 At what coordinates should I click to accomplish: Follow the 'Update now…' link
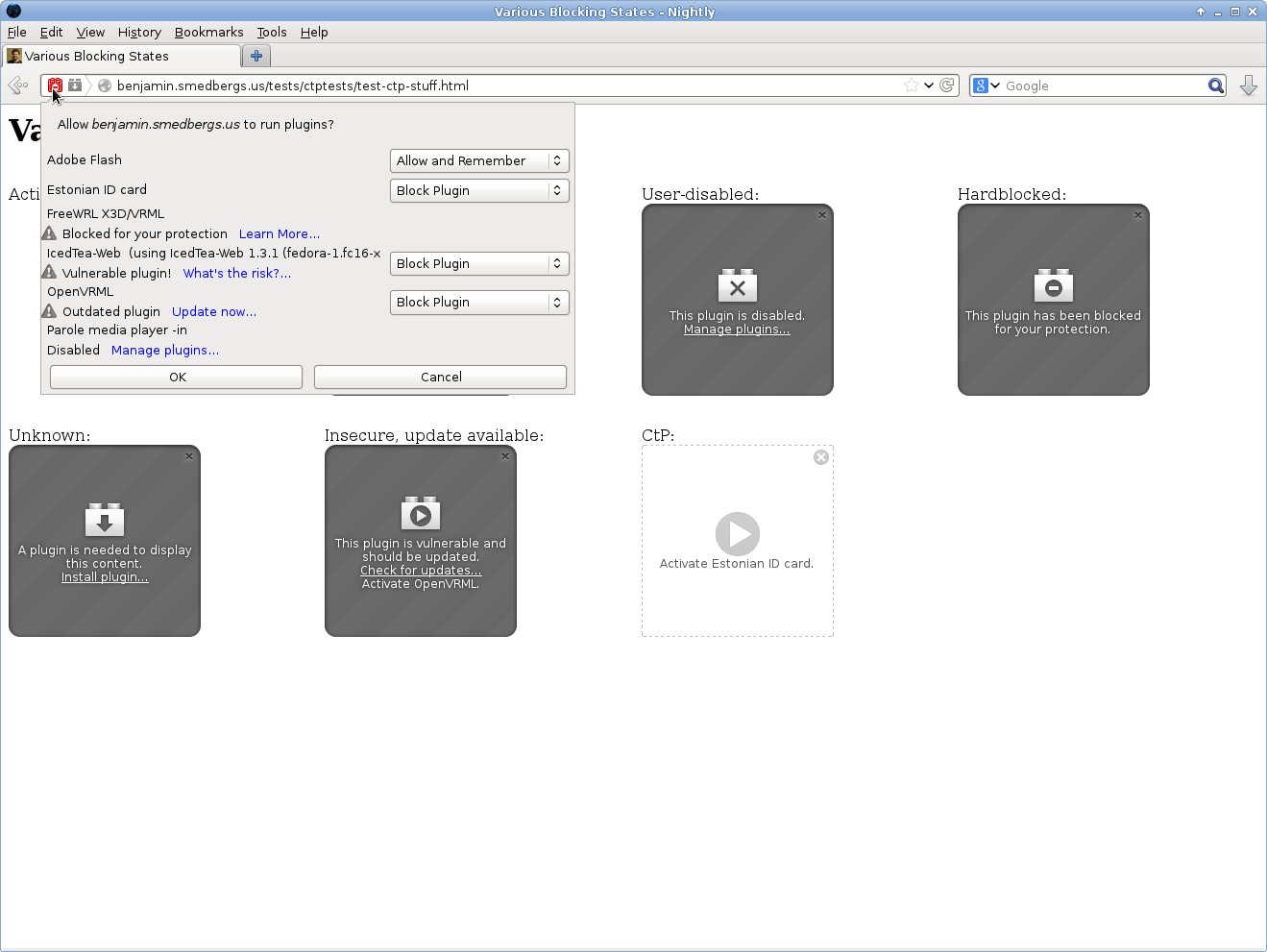(213, 311)
